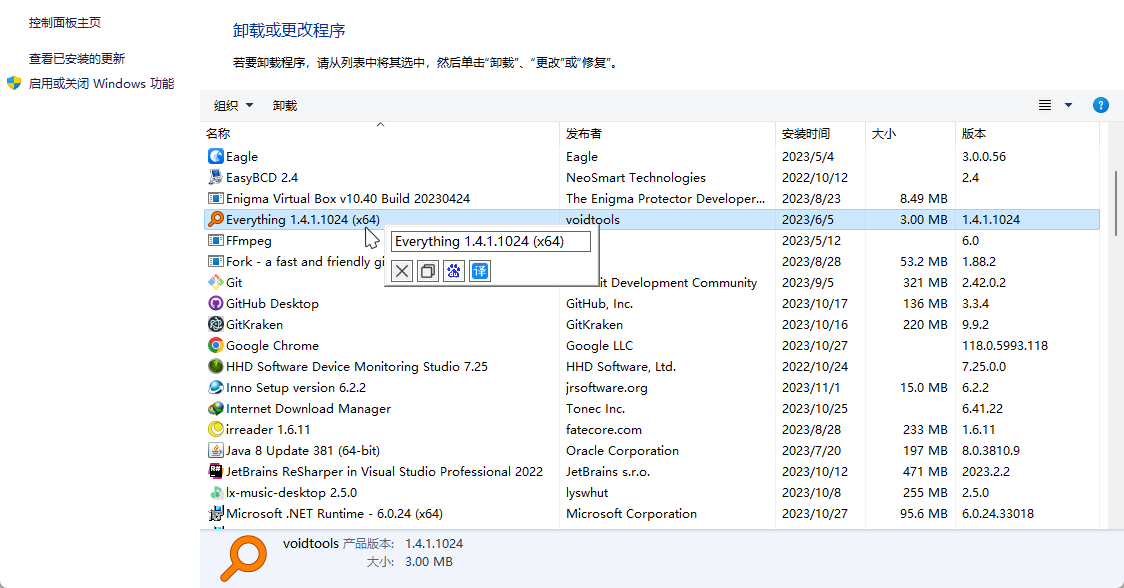Image resolution: width=1124 pixels, height=588 pixels.
Task: Click the HHD Software, Ltd. publisher cell
Action: [621, 366]
